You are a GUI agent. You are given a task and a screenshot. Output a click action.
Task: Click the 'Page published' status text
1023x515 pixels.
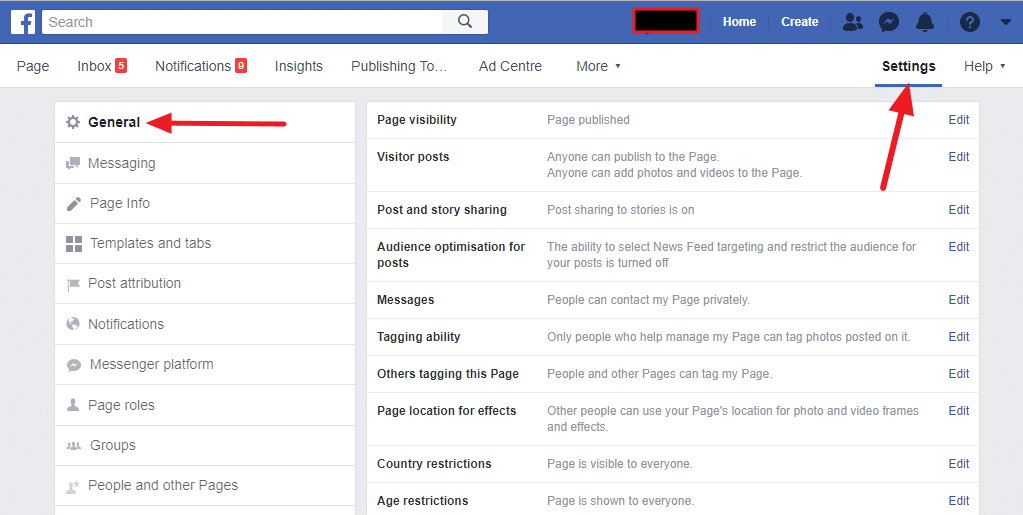[x=588, y=120]
